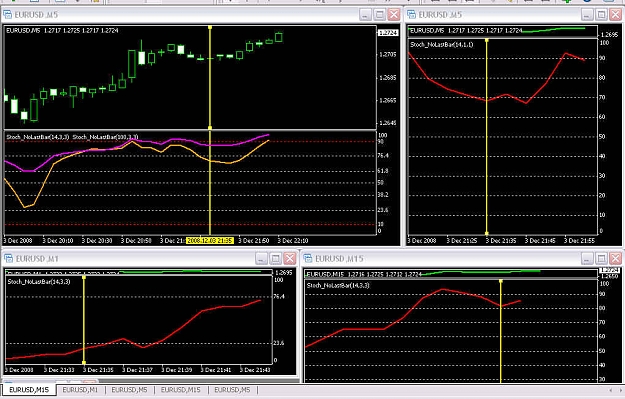Click the yellow vertical line in the Stoch(14,1,1) window

pyautogui.click(x=487, y=136)
